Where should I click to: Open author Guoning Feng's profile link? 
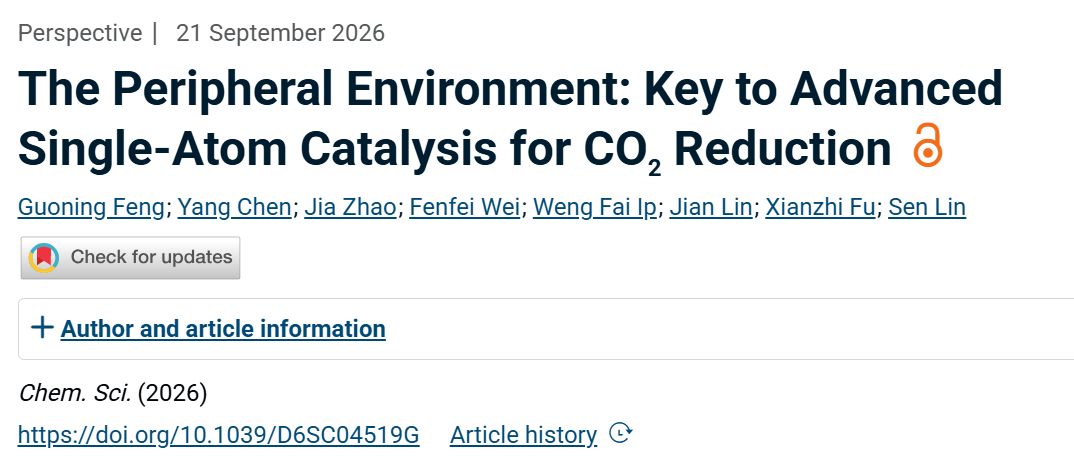tap(92, 207)
